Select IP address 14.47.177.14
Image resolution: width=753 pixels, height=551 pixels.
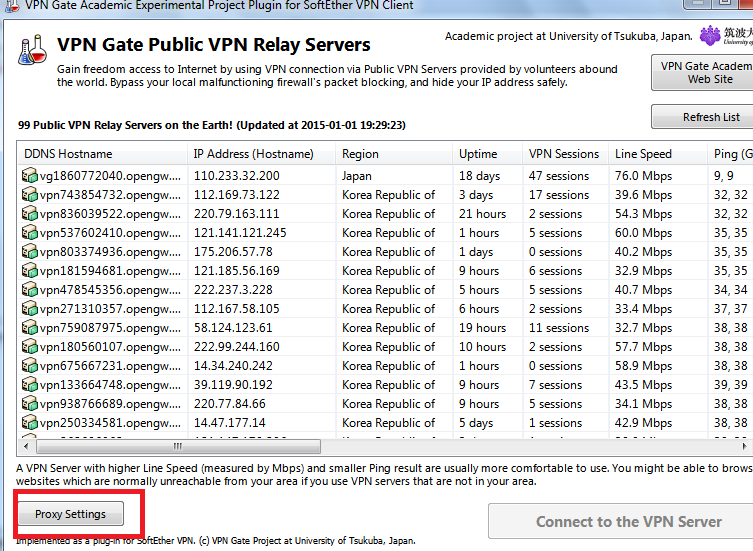point(230,423)
